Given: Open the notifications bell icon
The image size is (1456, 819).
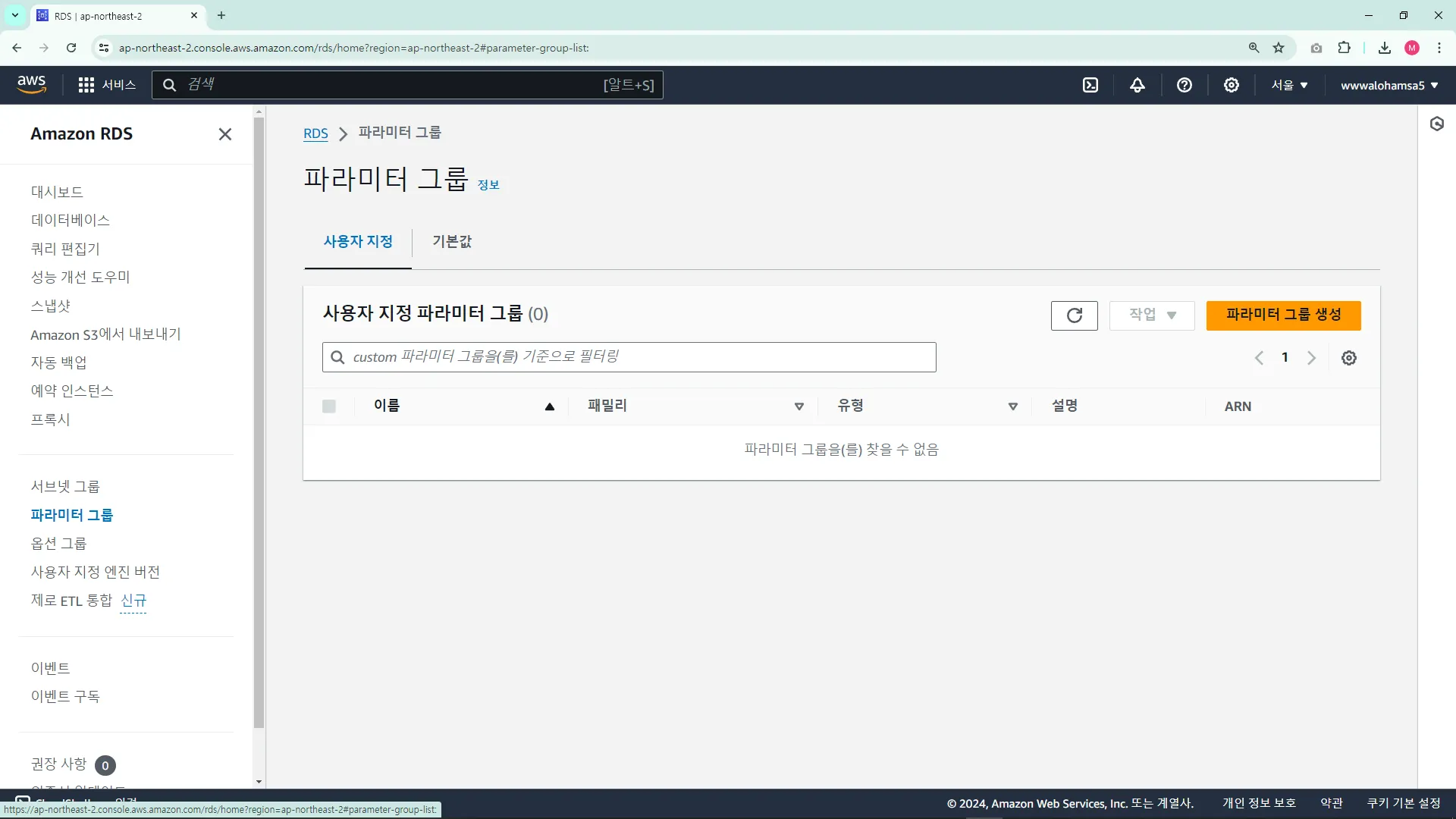Looking at the screenshot, I should click(x=1137, y=85).
